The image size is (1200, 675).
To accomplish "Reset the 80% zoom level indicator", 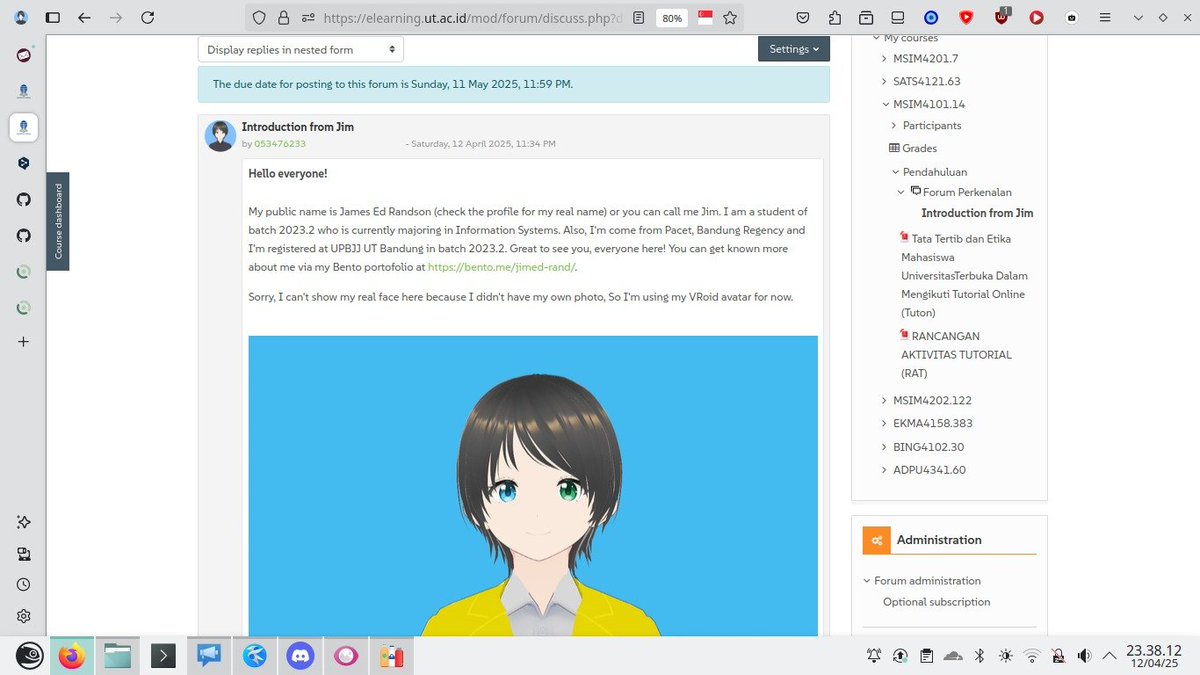I will [672, 18].
